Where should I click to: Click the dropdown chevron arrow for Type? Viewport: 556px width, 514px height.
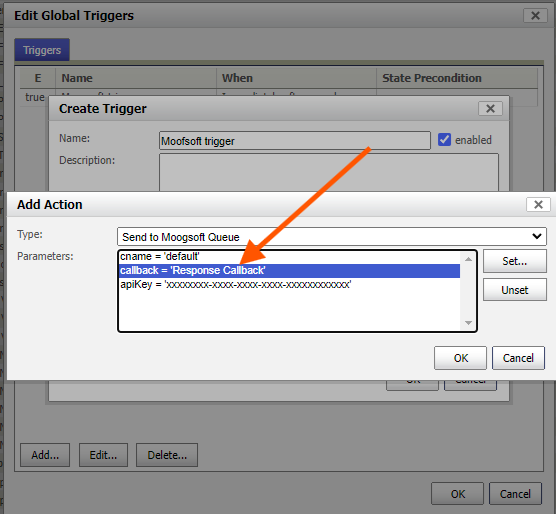click(x=537, y=236)
